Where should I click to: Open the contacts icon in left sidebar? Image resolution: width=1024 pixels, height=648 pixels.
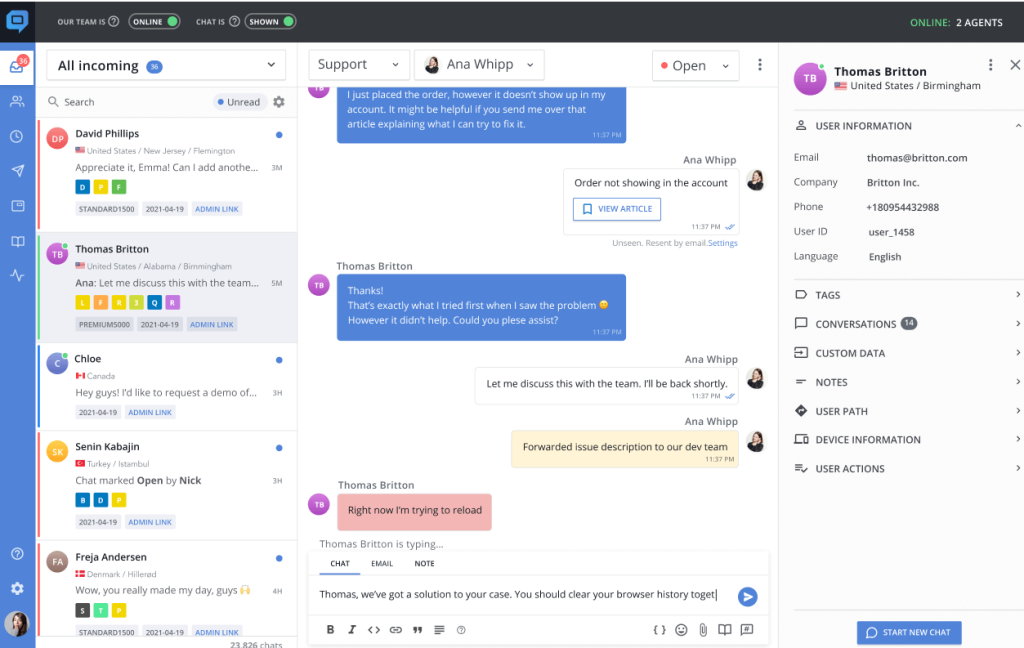pyautogui.click(x=18, y=101)
